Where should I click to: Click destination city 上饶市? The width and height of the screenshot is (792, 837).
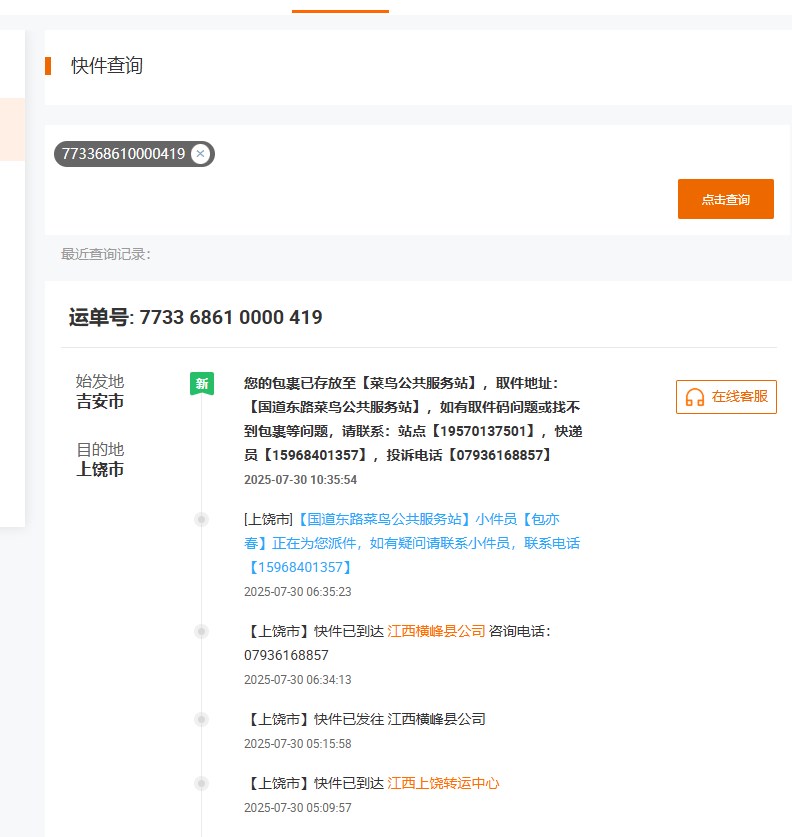(x=100, y=469)
